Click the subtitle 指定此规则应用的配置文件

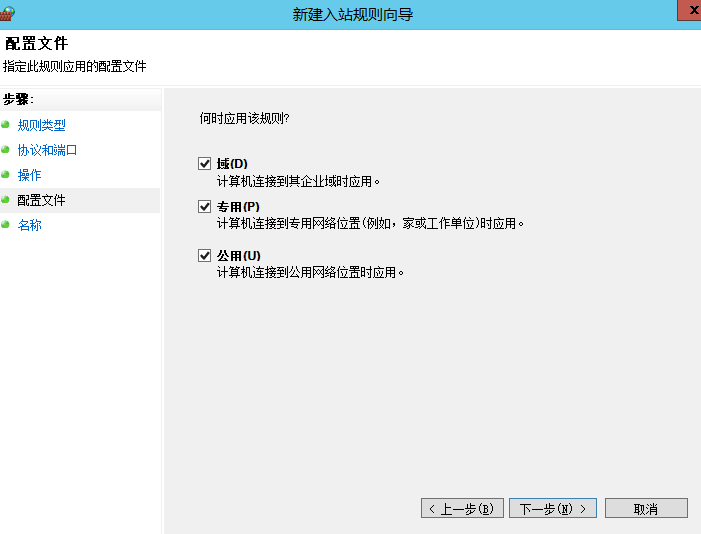pyautogui.click(x=75, y=66)
